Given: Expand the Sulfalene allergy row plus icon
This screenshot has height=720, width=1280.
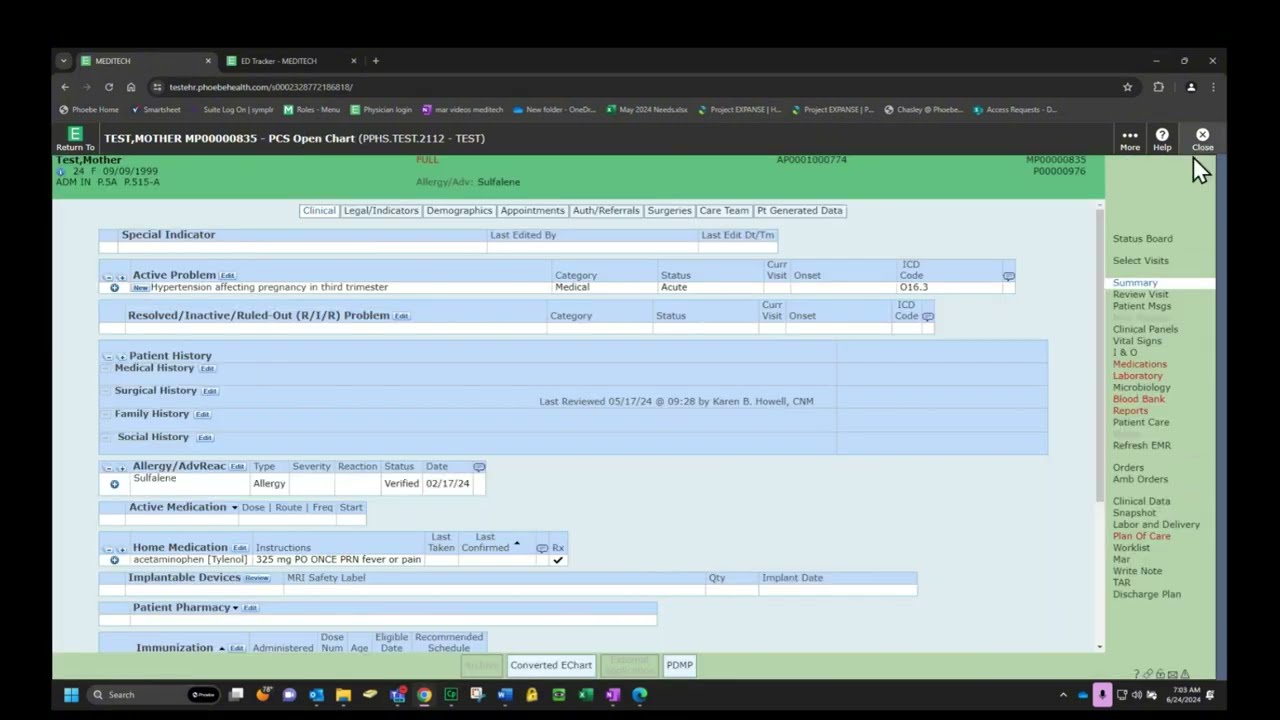Looking at the screenshot, I should pyautogui.click(x=114, y=484).
